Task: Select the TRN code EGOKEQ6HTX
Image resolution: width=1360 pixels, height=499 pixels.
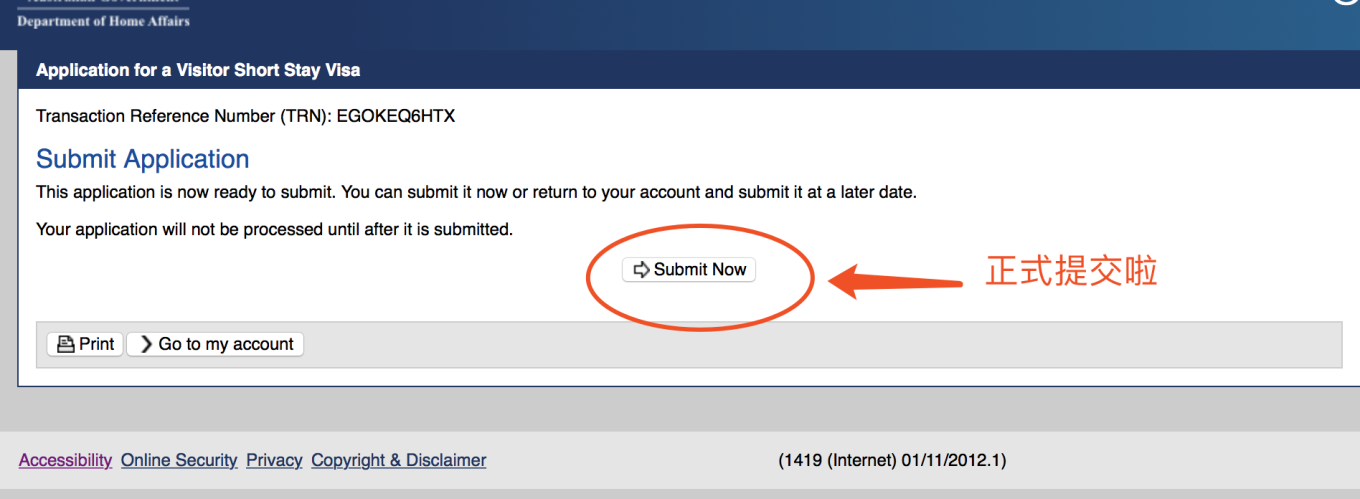Action: coord(396,116)
